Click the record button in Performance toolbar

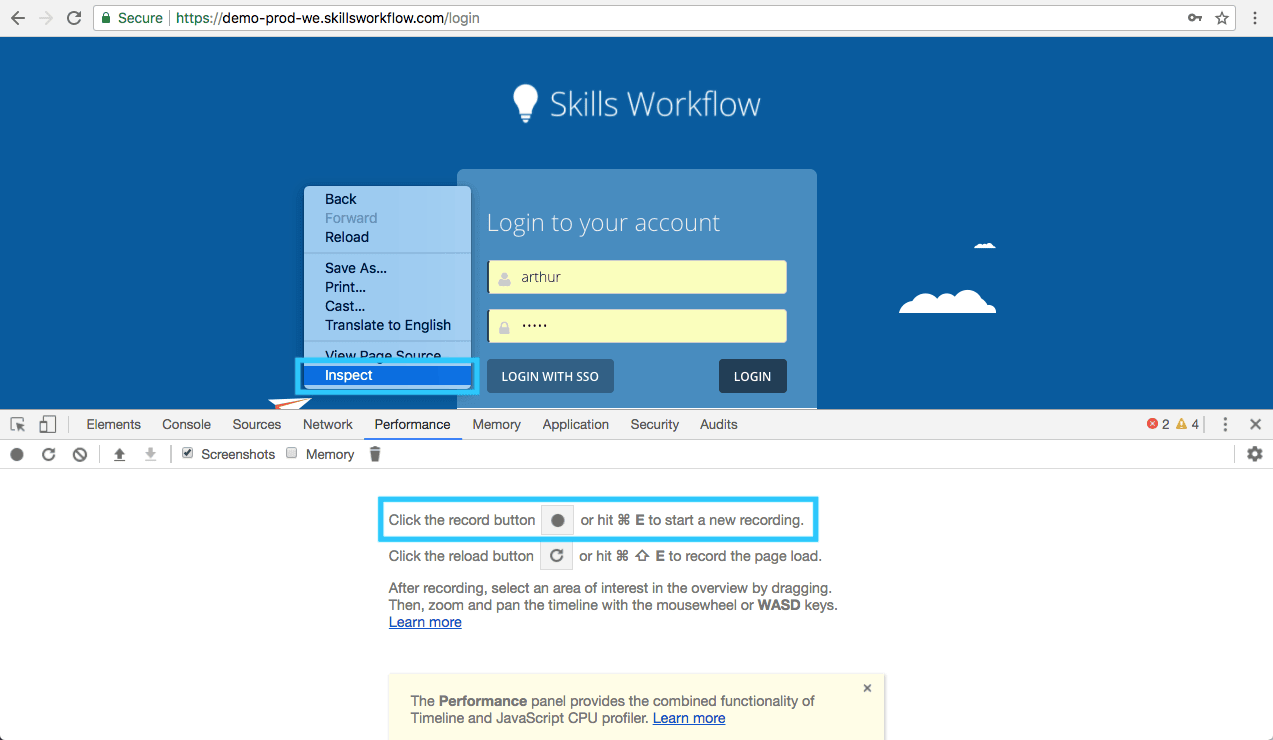click(17, 454)
